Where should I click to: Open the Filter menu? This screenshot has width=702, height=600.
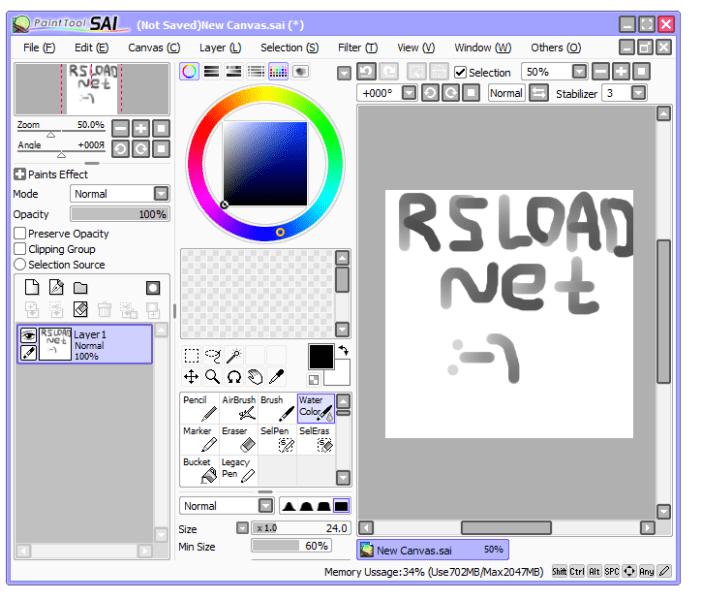(358, 48)
